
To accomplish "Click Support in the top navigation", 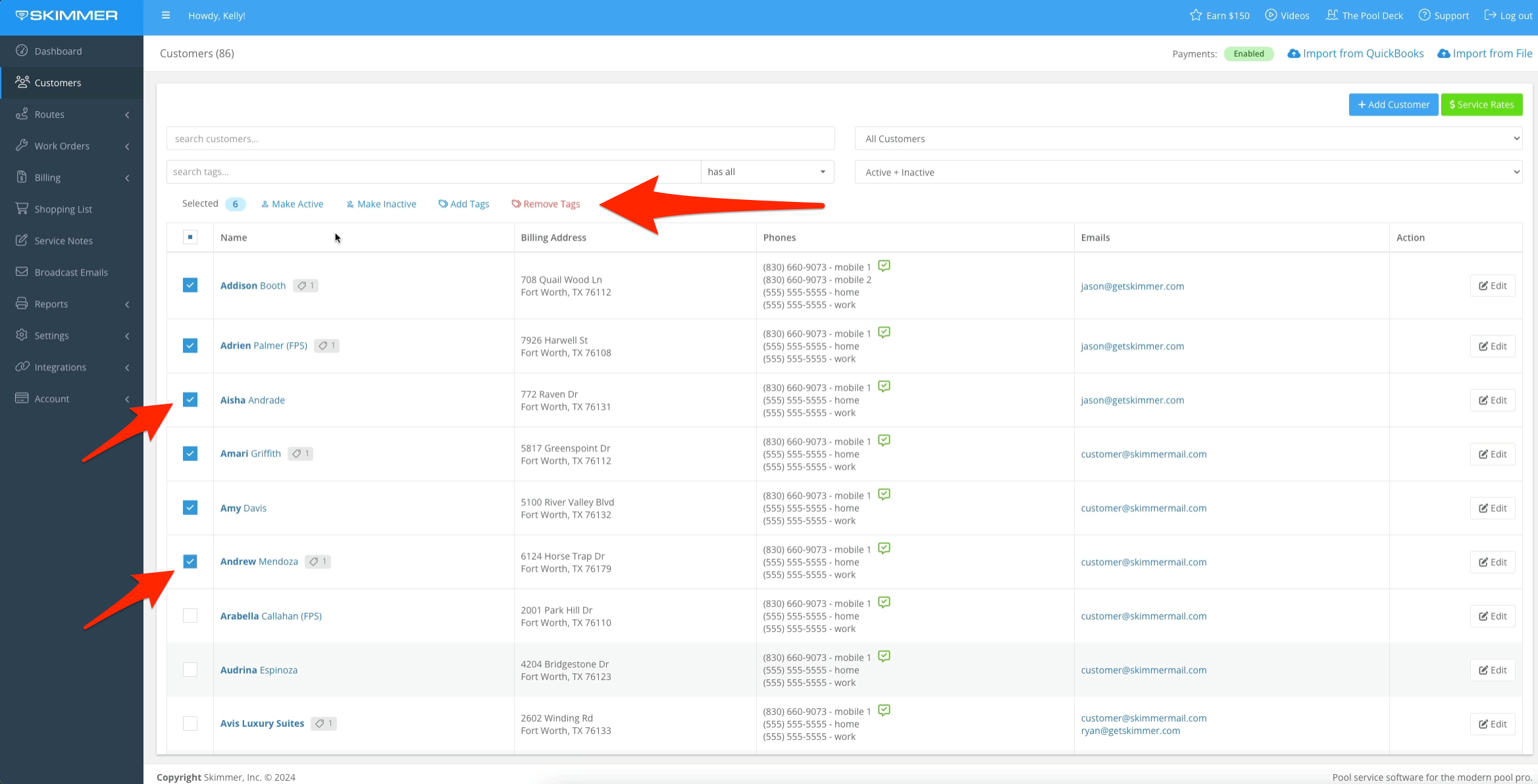I will point(1443,15).
